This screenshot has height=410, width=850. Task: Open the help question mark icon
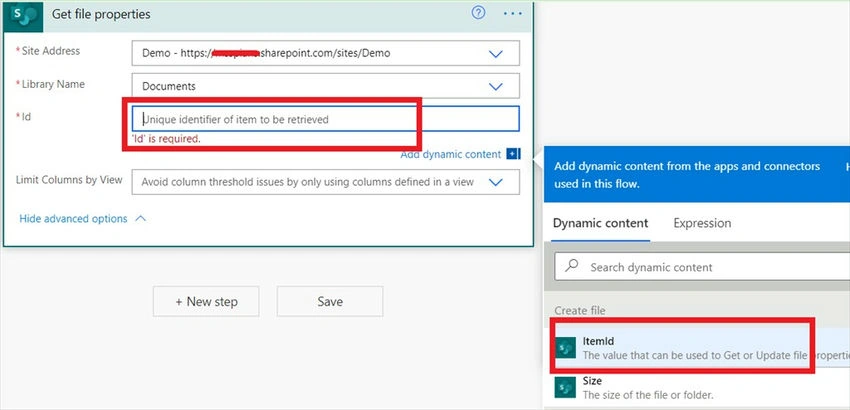tap(478, 13)
